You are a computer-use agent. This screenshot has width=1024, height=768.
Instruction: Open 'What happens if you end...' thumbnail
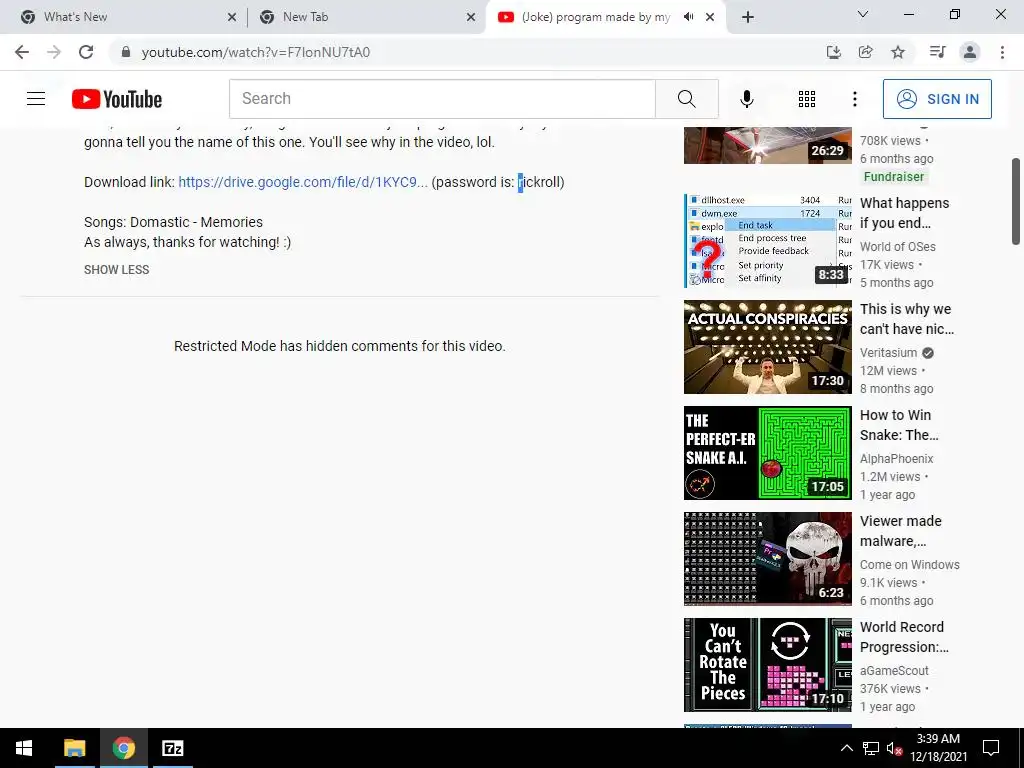pyautogui.click(x=768, y=241)
